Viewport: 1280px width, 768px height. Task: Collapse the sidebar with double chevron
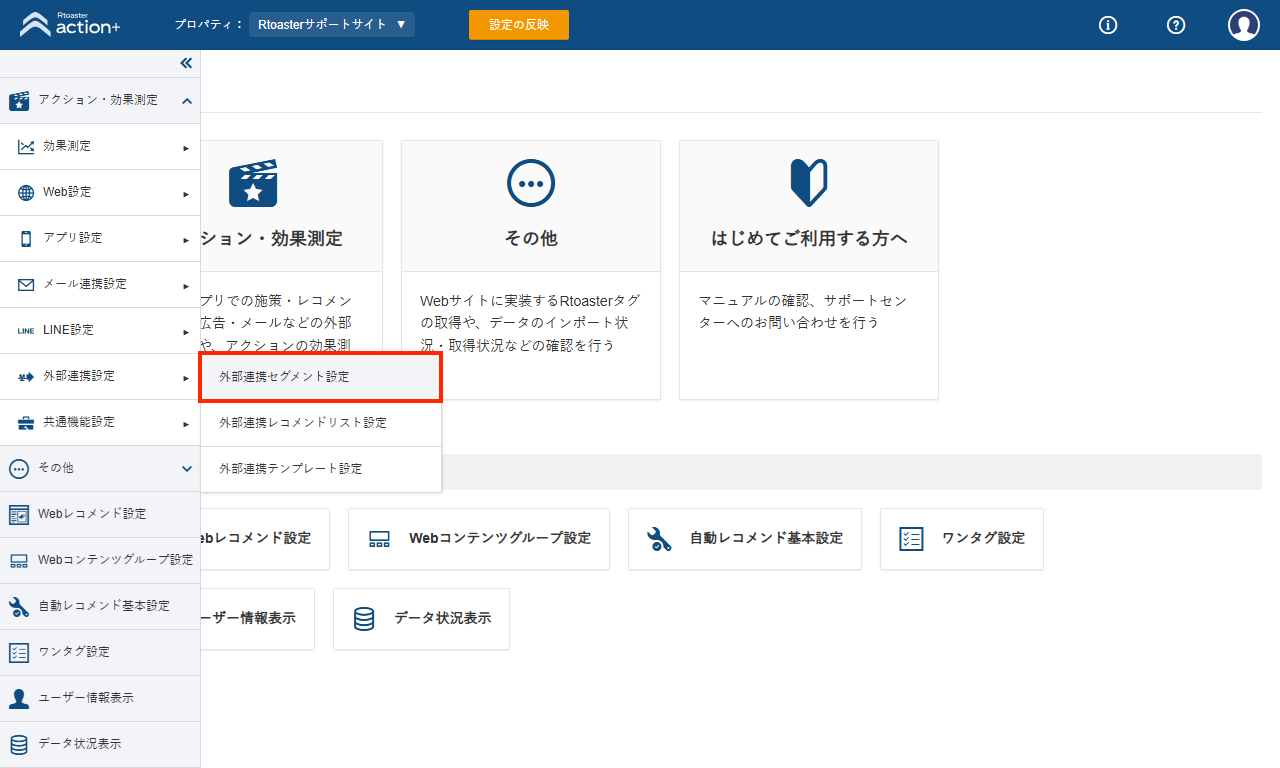pyautogui.click(x=186, y=63)
